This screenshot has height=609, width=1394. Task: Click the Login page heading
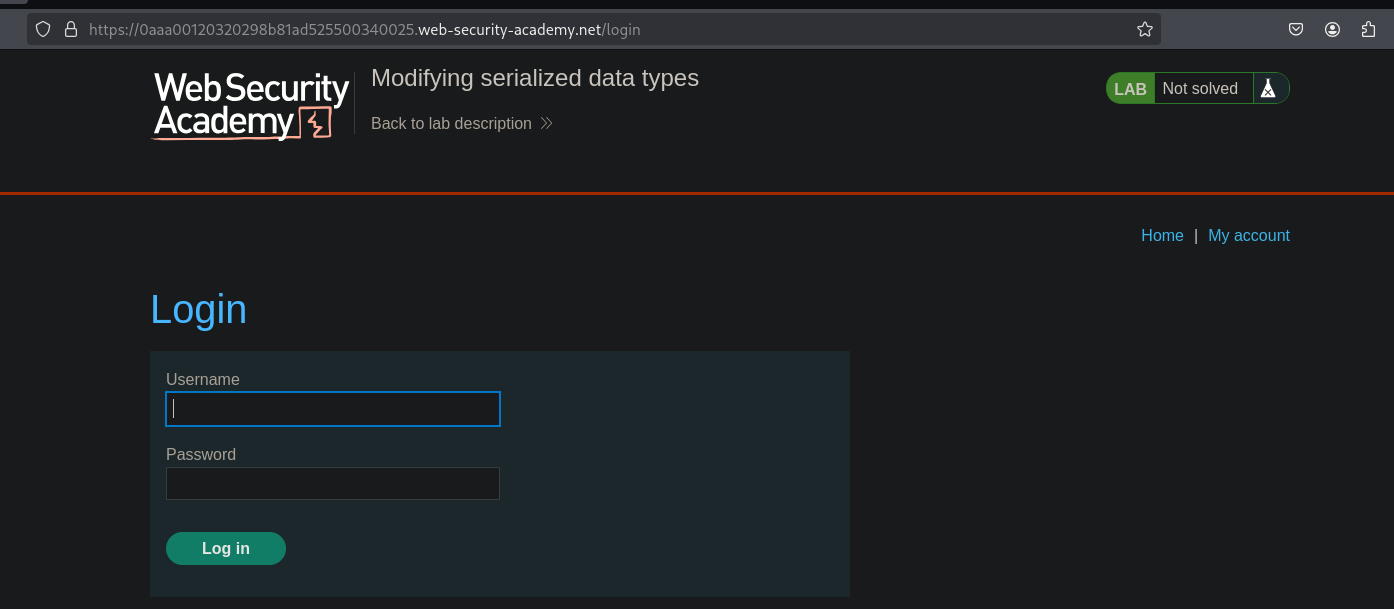click(x=198, y=310)
